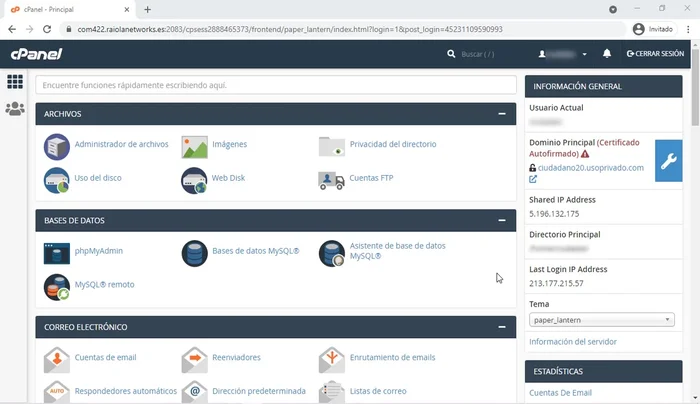Open the Listas de correo link

pyautogui.click(x=378, y=391)
